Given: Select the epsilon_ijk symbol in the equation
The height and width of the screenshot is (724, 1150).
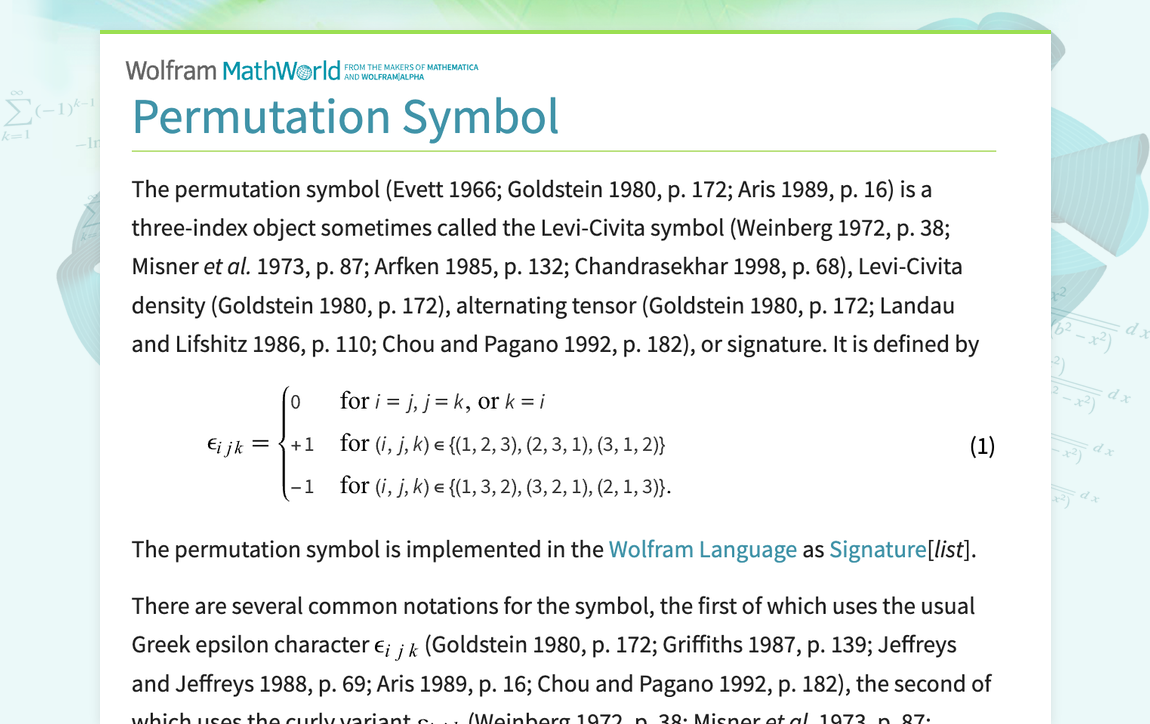Looking at the screenshot, I should [224, 443].
